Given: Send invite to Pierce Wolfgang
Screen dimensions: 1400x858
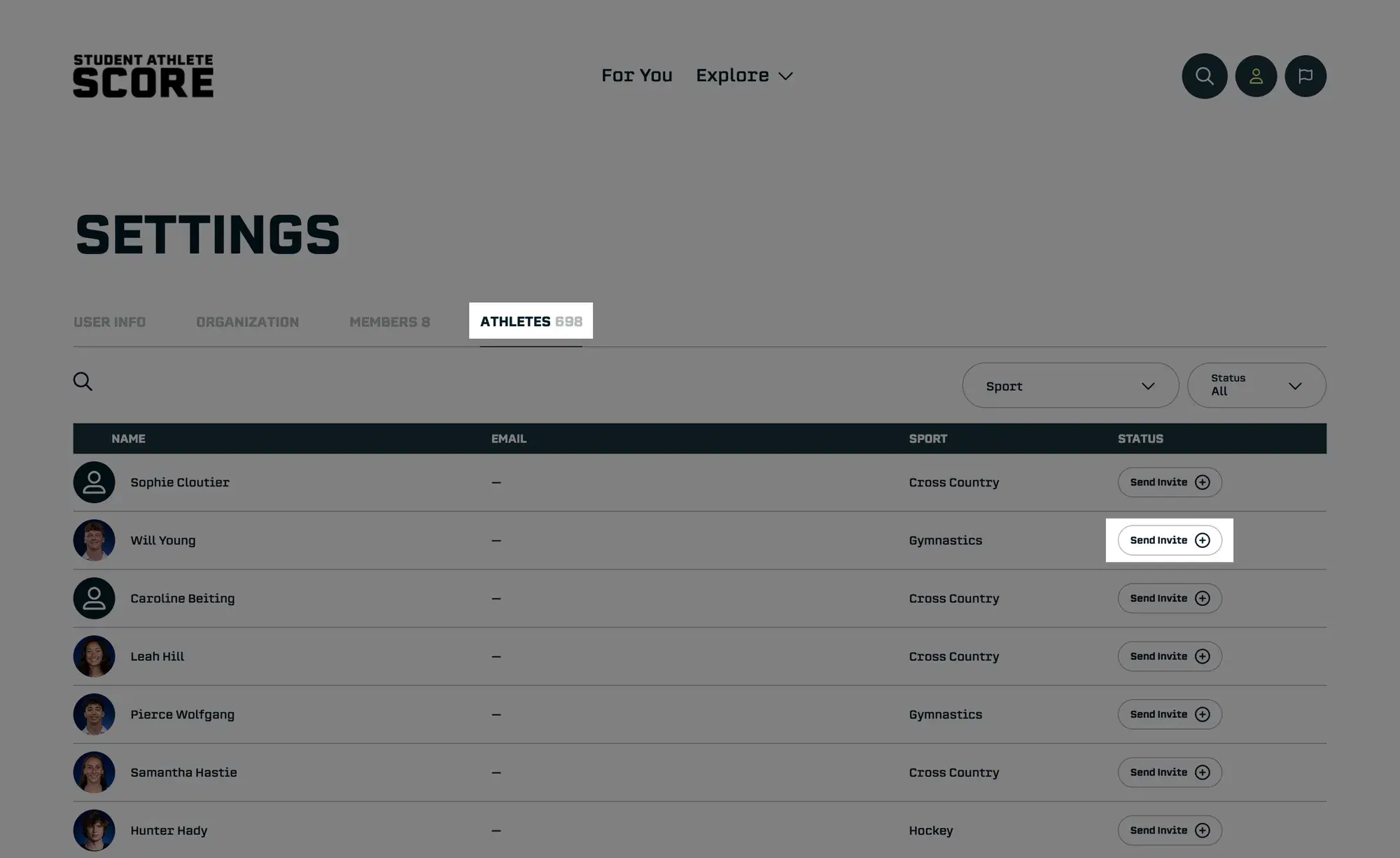Looking at the screenshot, I should [x=1170, y=715].
